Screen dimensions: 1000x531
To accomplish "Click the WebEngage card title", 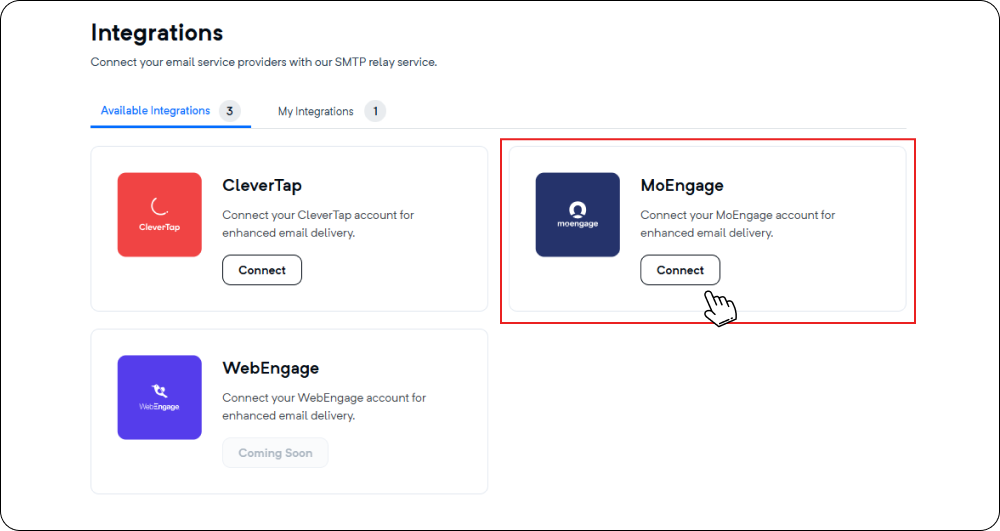I will point(270,368).
